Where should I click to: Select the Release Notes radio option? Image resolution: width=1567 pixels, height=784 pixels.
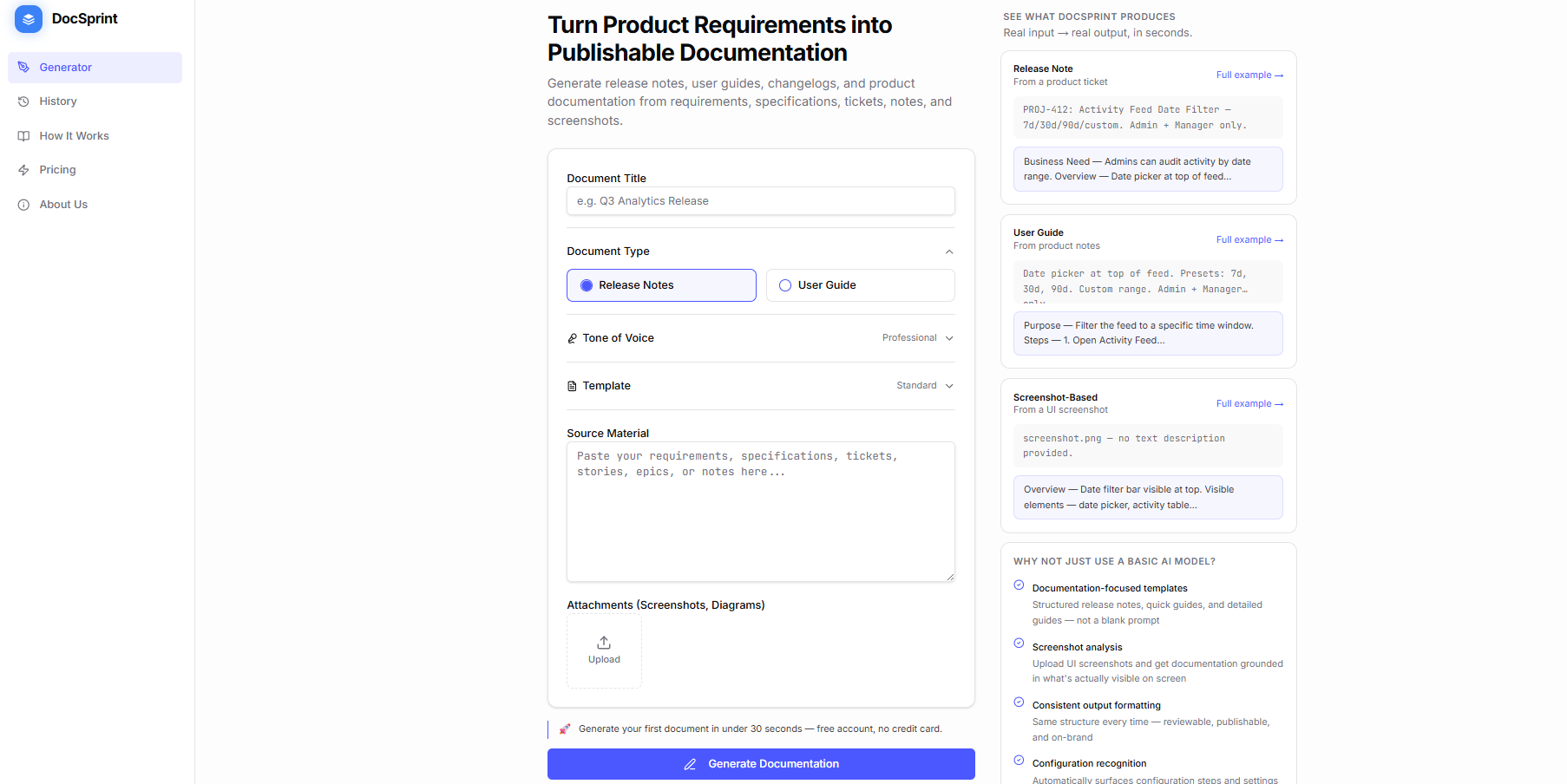tap(661, 285)
